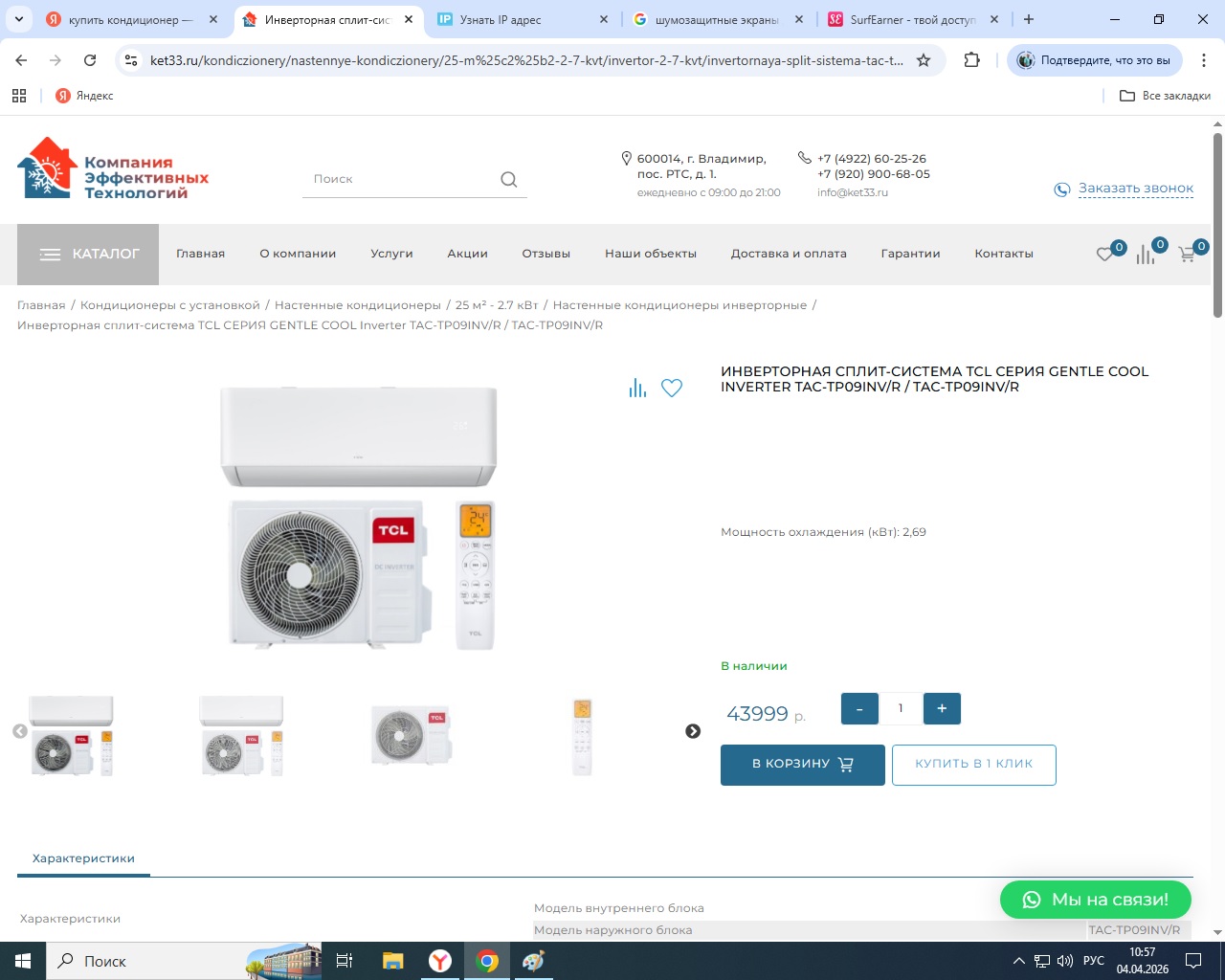Click breadcrumb Настенные кондиционеры
The width and height of the screenshot is (1225, 980).
click(358, 305)
